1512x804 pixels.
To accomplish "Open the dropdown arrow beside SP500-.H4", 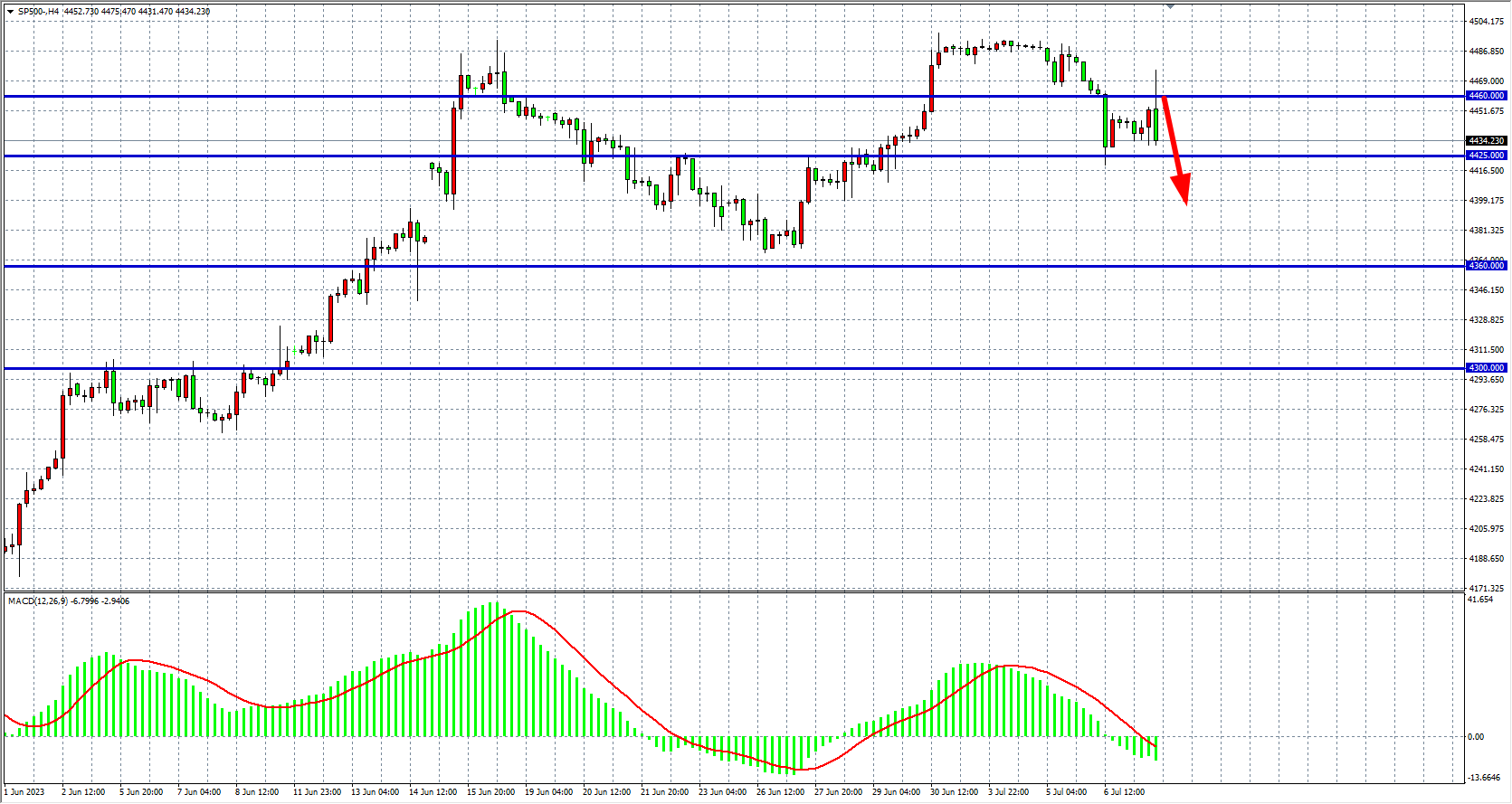I will click(10, 12).
